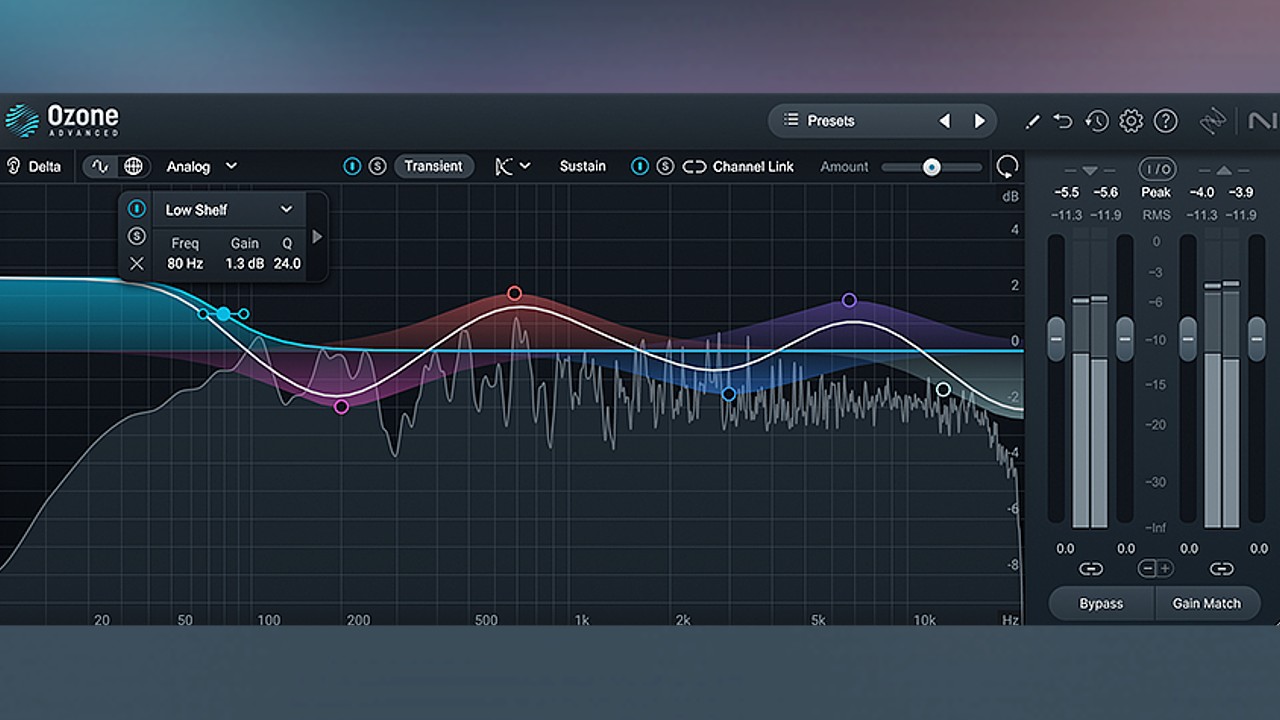This screenshot has height=720, width=1280.
Task: Click the plus button between link icons
Action: pyautogui.click(x=1165, y=569)
